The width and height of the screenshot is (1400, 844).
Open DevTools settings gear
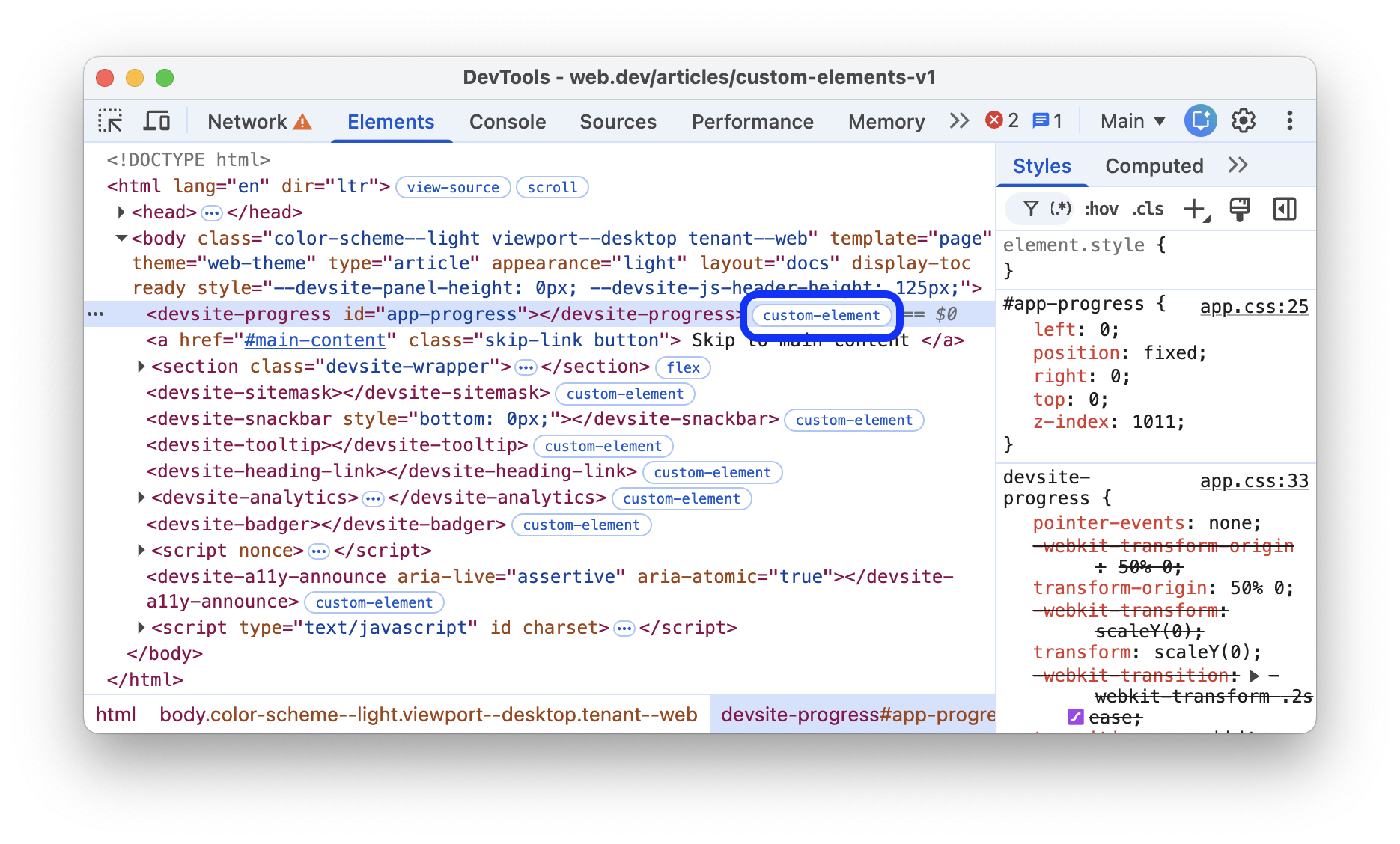(1244, 120)
